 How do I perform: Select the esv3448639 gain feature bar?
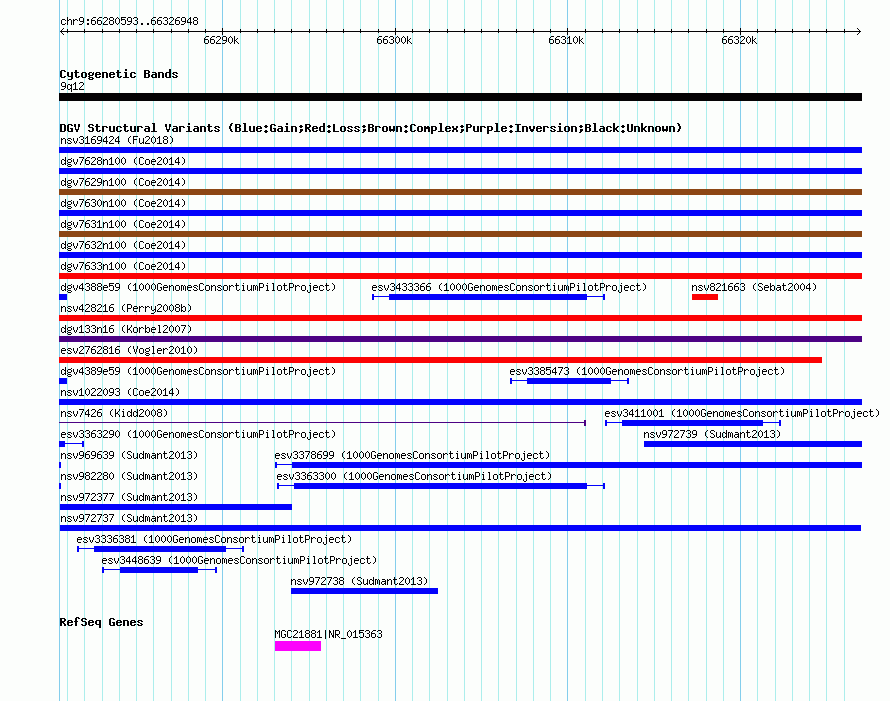coord(159,570)
